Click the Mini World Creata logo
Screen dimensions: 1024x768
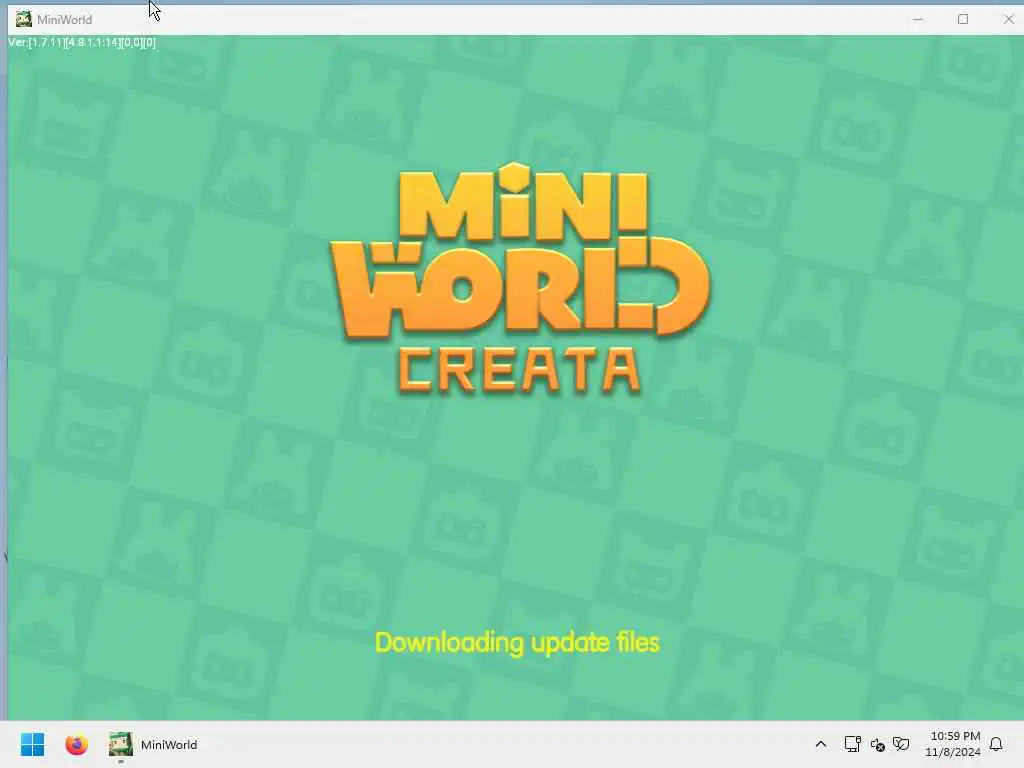click(520, 279)
